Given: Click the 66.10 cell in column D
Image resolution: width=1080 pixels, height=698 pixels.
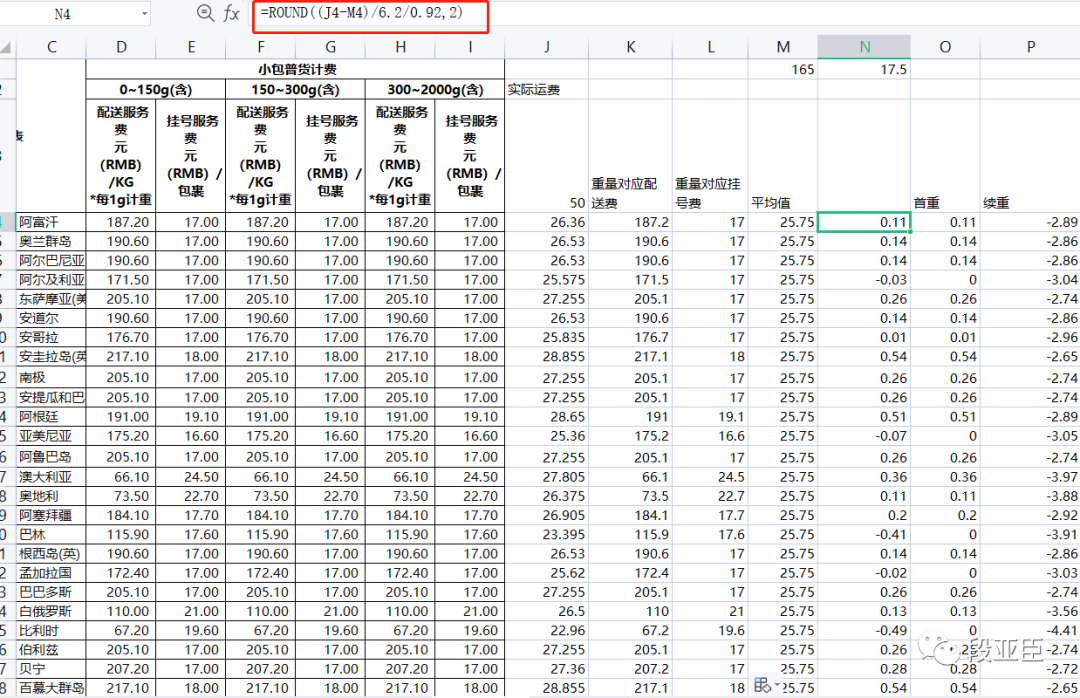Looking at the screenshot, I should 121,477.
